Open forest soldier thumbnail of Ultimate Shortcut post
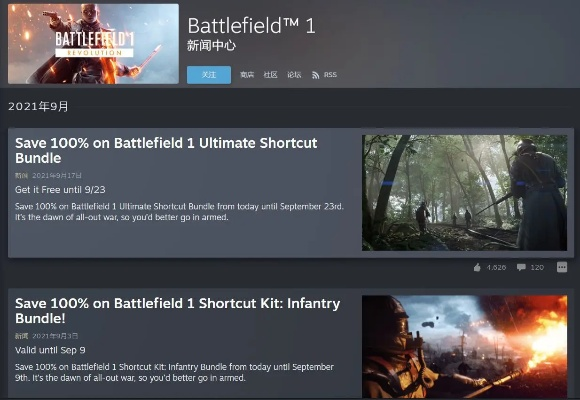The image size is (580, 400). (465, 193)
